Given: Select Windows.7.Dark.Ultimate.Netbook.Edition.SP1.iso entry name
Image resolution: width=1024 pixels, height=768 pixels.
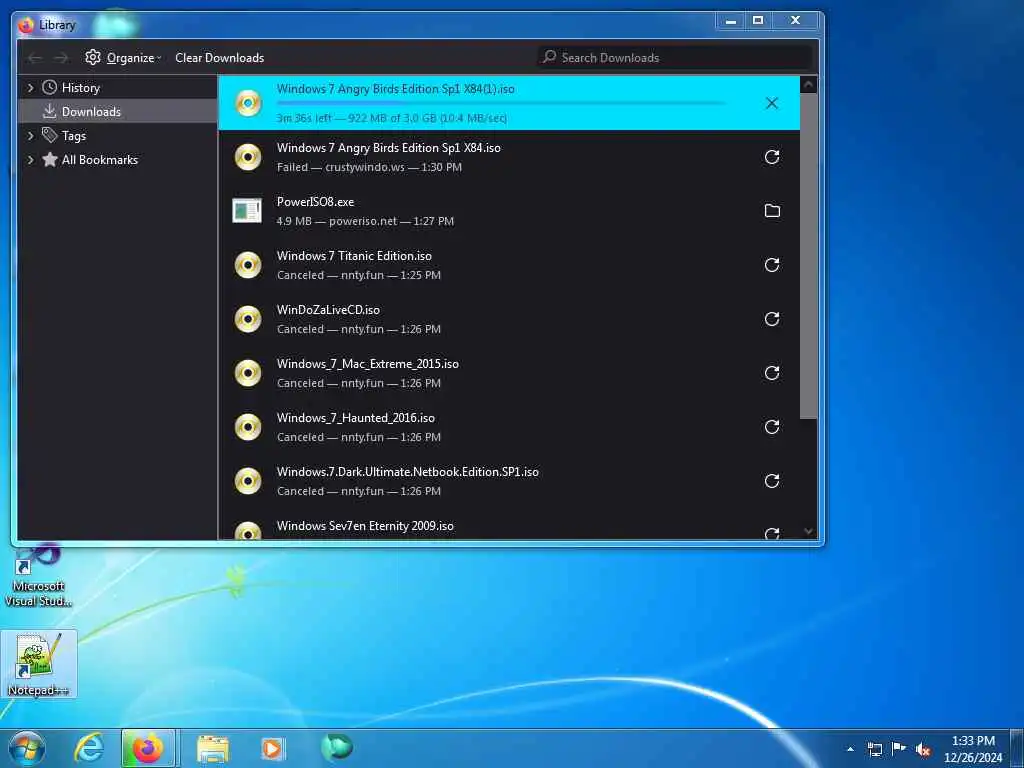Looking at the screenshot, I should 408,472.
